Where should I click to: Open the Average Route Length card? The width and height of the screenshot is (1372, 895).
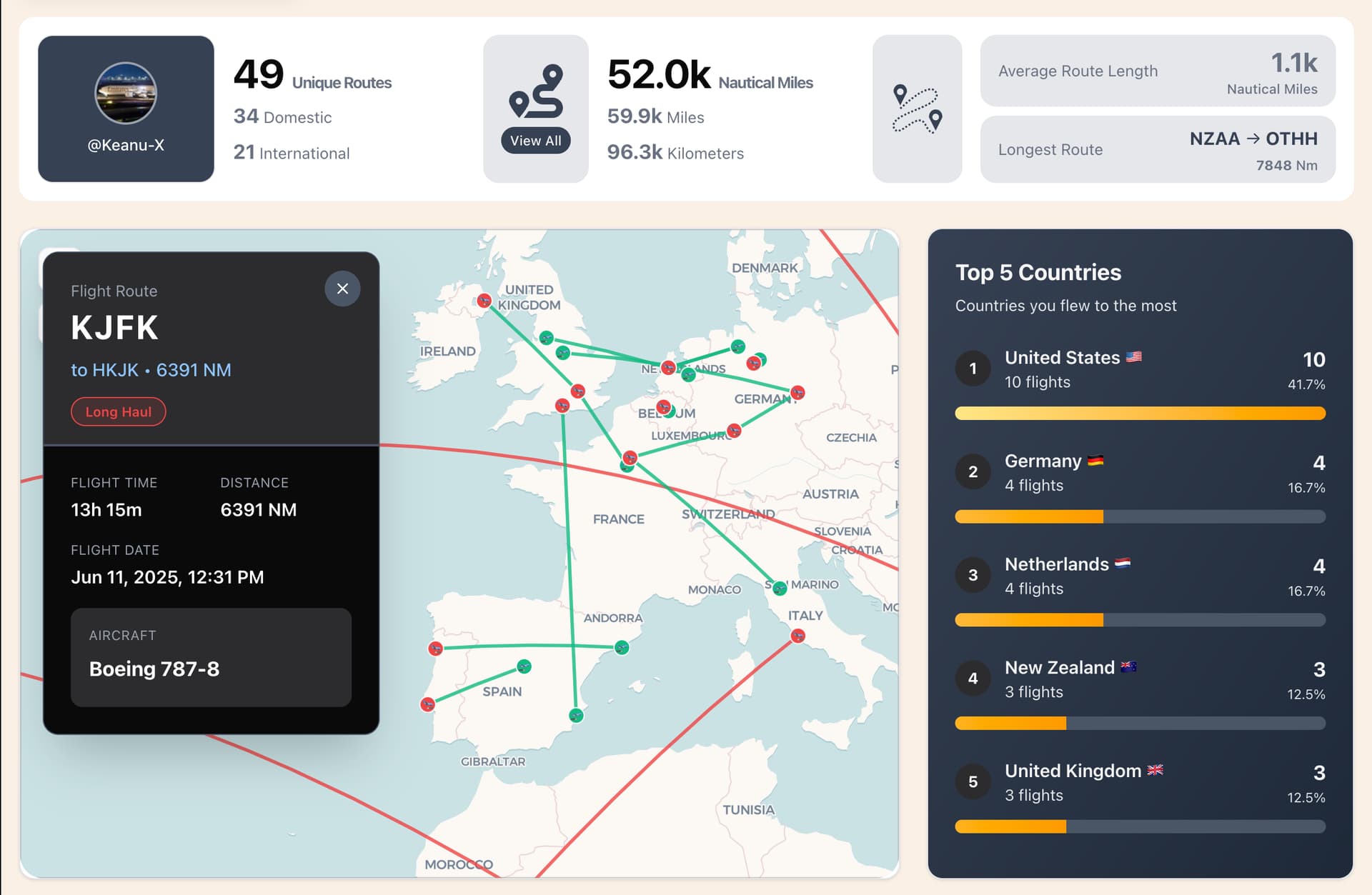(x=1158, y=71)
